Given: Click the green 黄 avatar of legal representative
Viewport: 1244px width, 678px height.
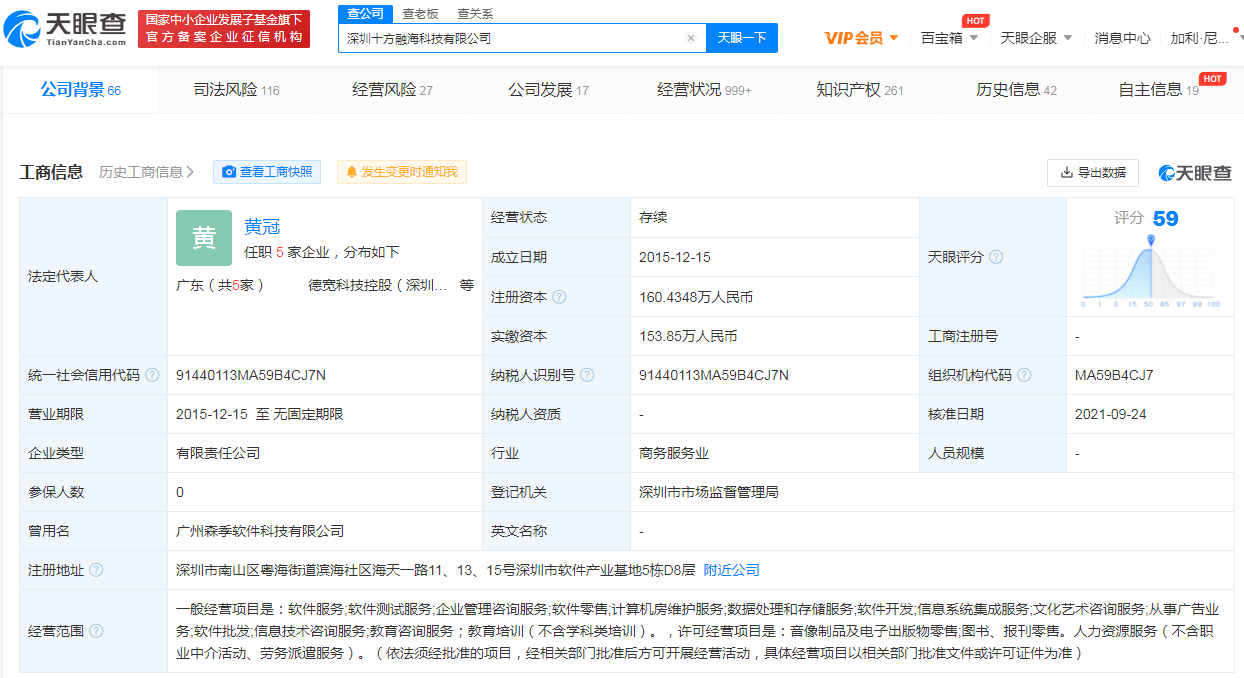Looking at the screenshot, I should (x=204, y=238).
